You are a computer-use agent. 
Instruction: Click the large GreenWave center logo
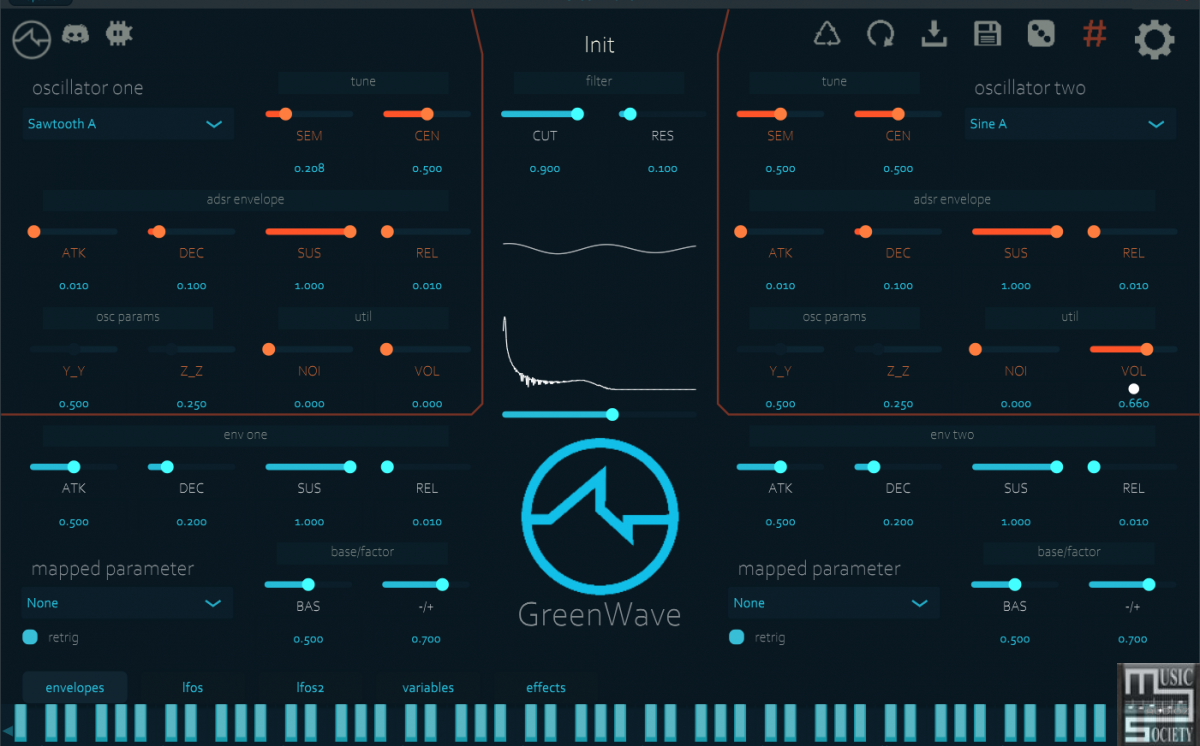(x=600, y=516)
